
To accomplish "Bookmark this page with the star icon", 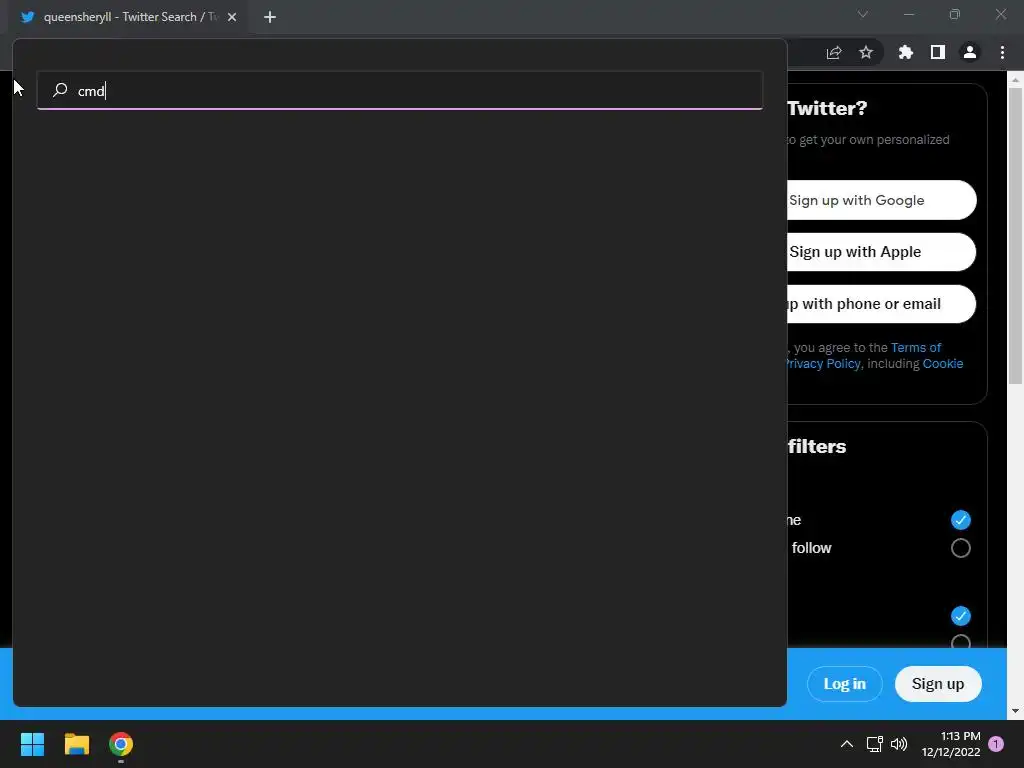I will [x=866, y=52].
